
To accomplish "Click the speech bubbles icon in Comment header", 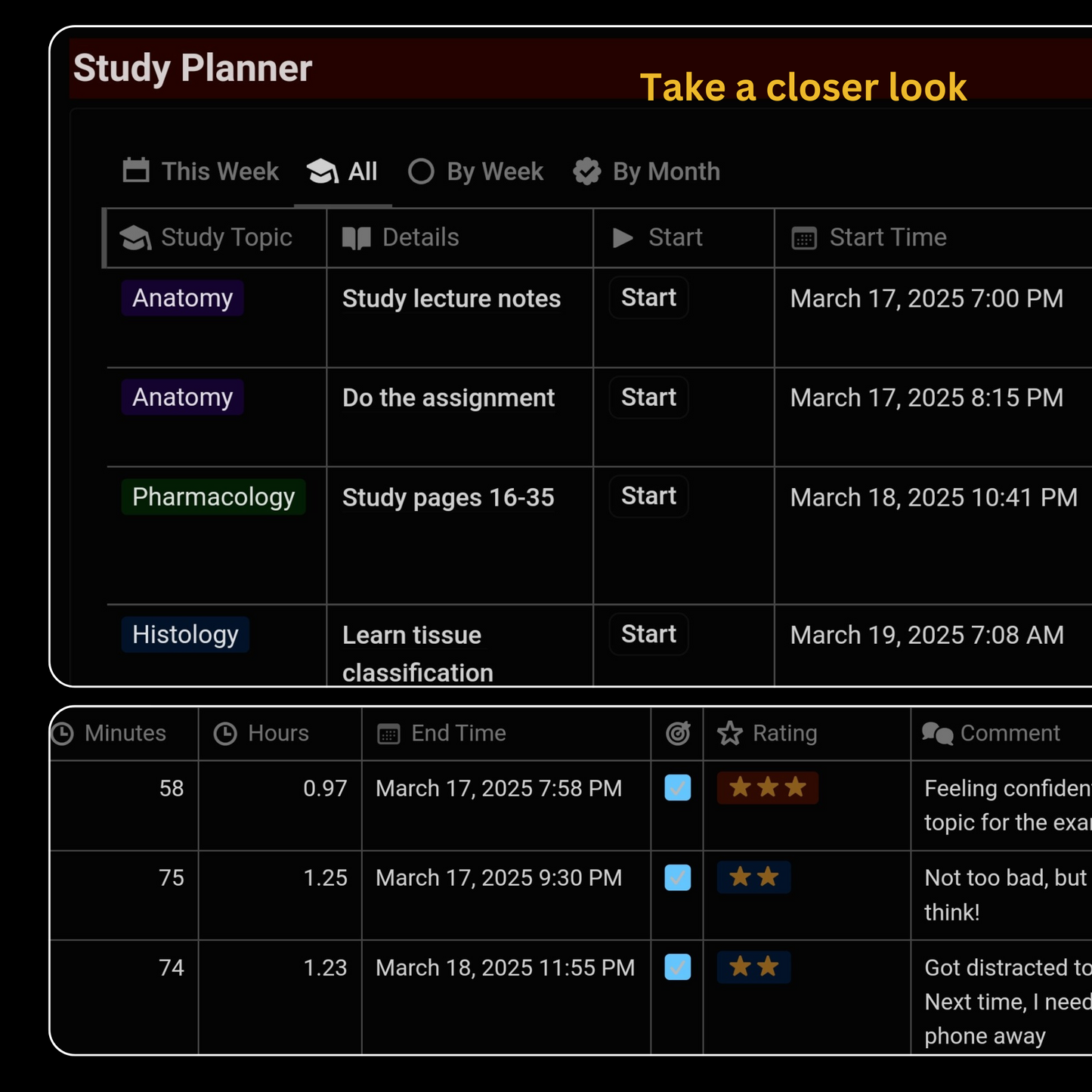I will pyautogui.click(x=937, y=733).
